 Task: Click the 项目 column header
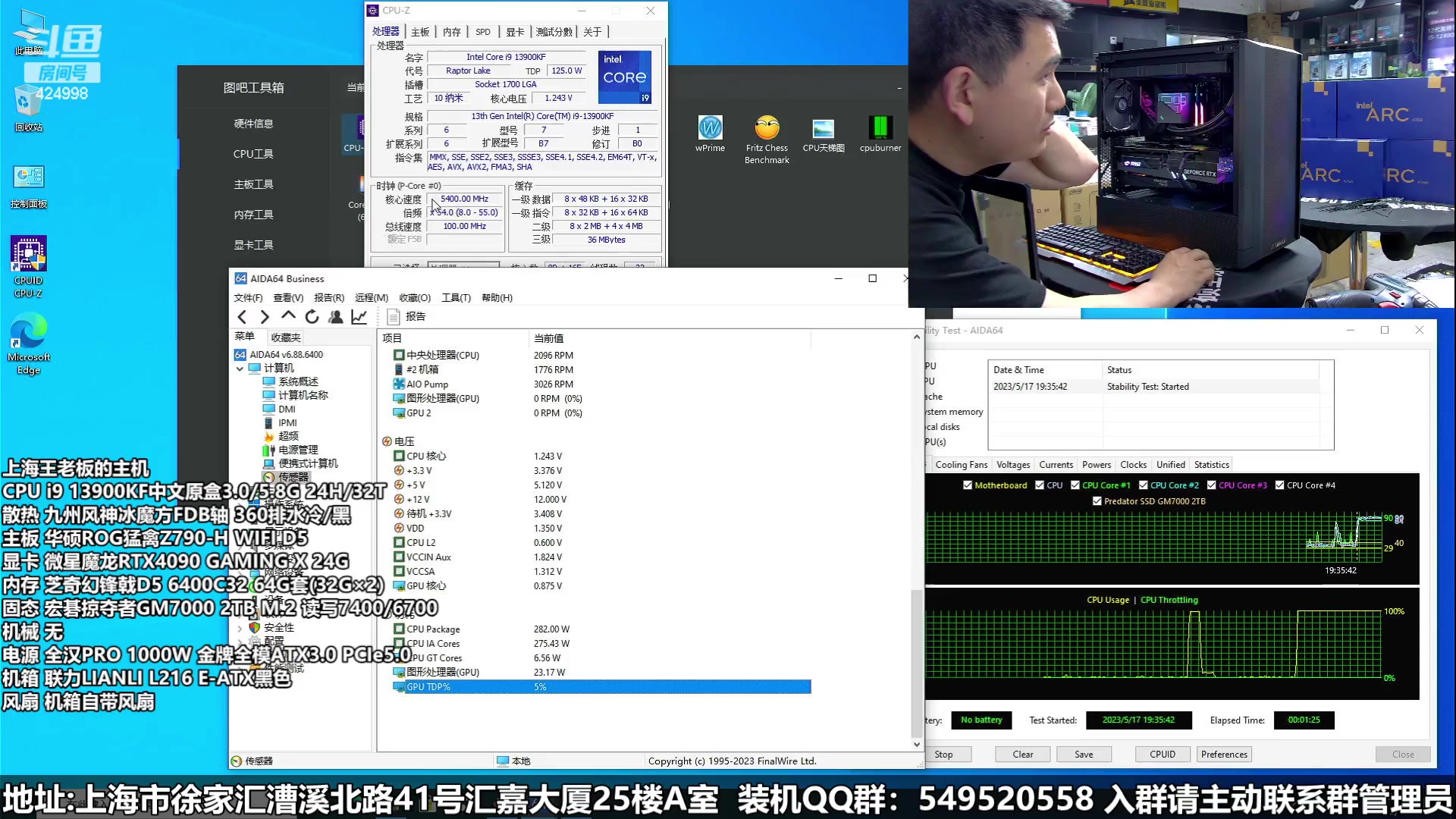(x=453, y=338)
